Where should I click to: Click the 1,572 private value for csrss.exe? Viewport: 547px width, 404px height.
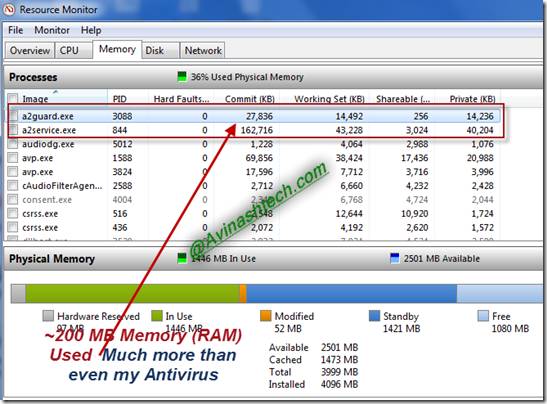click(482, 228)
